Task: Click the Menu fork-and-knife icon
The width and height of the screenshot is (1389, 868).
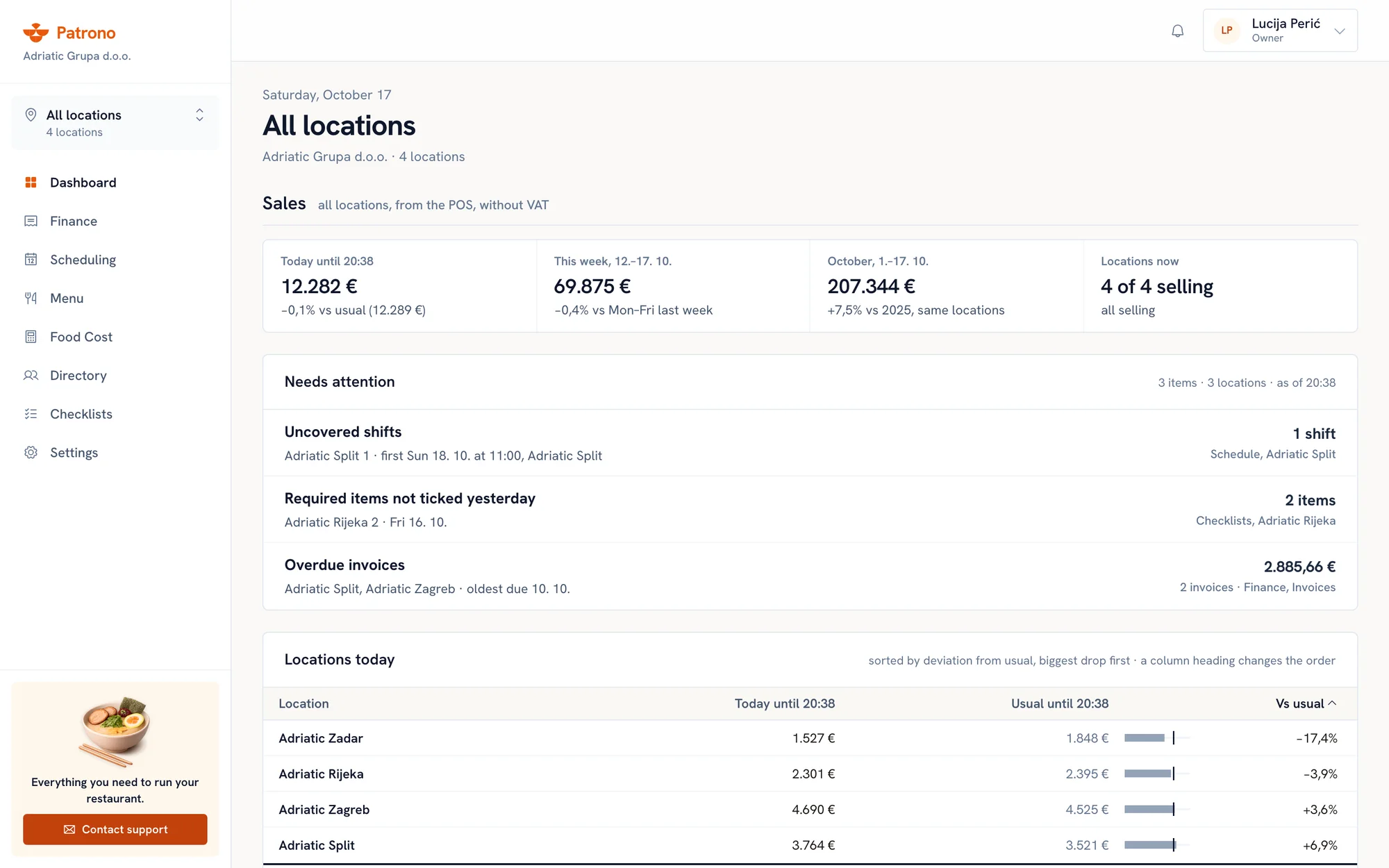Action: pyautogui.click(x=31, y=298)
